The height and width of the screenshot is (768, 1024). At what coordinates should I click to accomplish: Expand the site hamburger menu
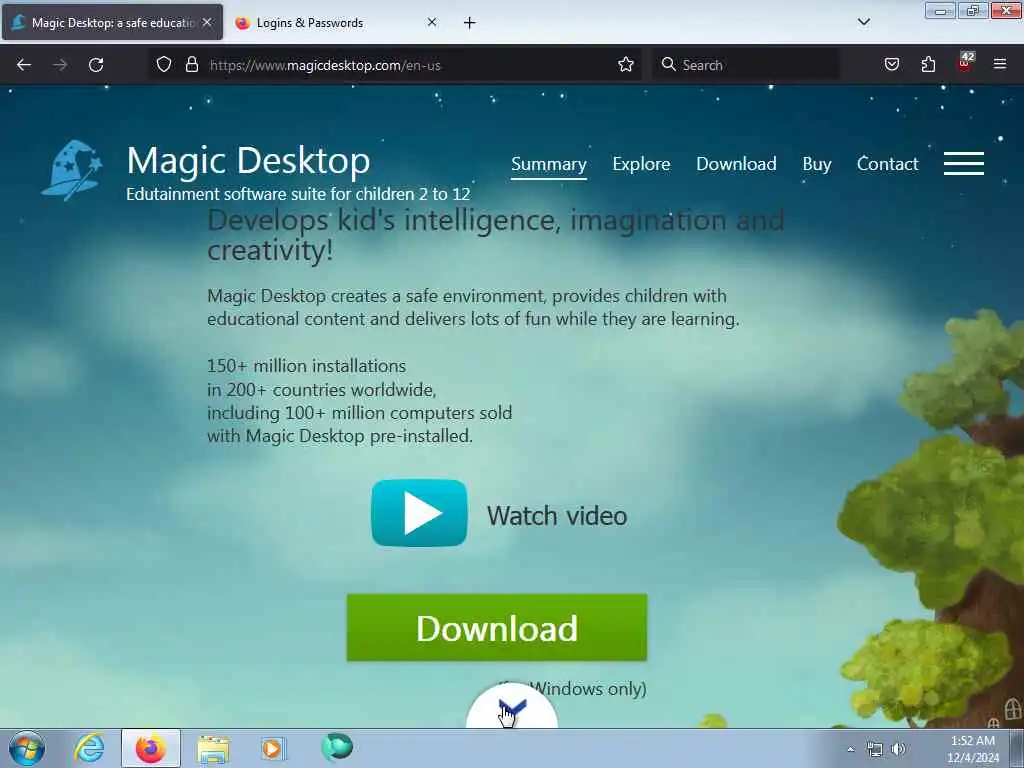pos(964,163)
